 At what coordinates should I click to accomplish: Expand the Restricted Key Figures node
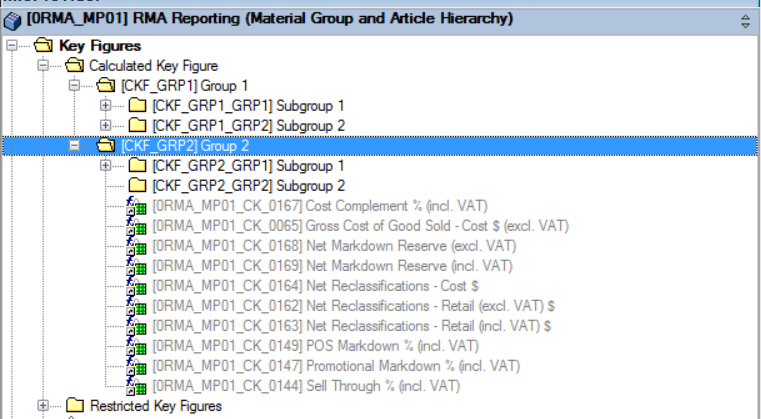coord(43,406)
